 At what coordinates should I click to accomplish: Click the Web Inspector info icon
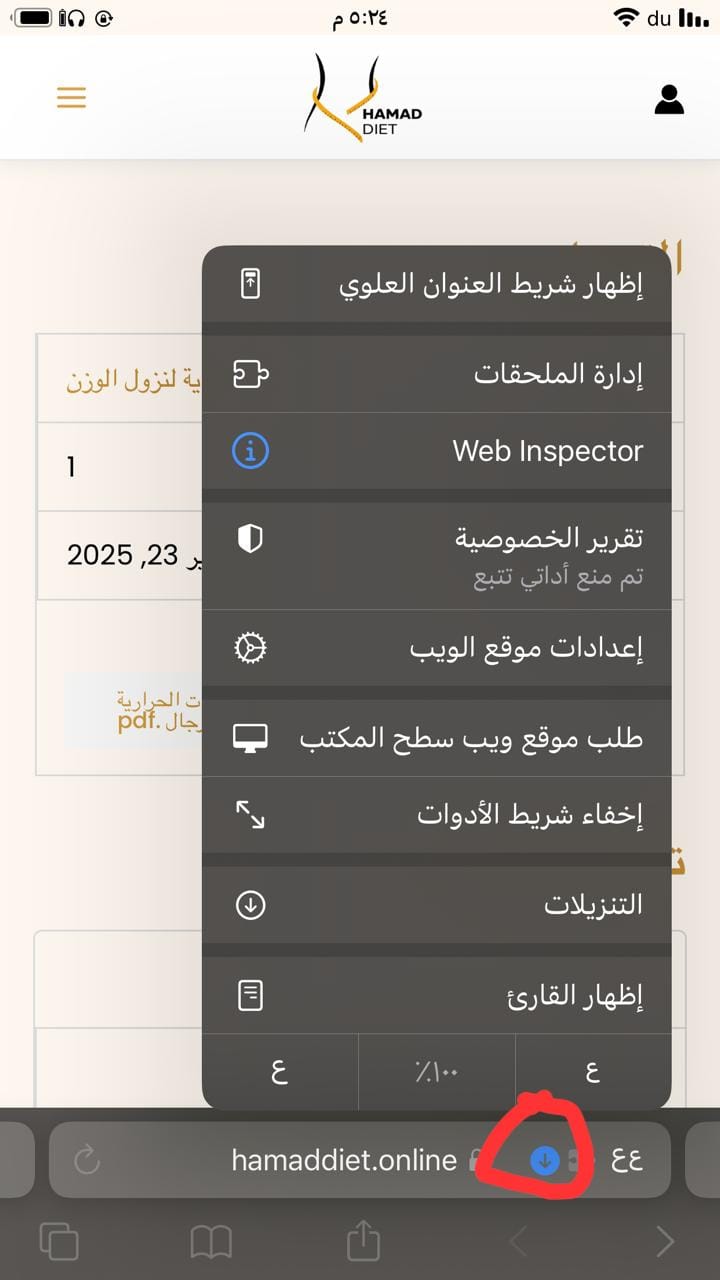pos(250,451)
